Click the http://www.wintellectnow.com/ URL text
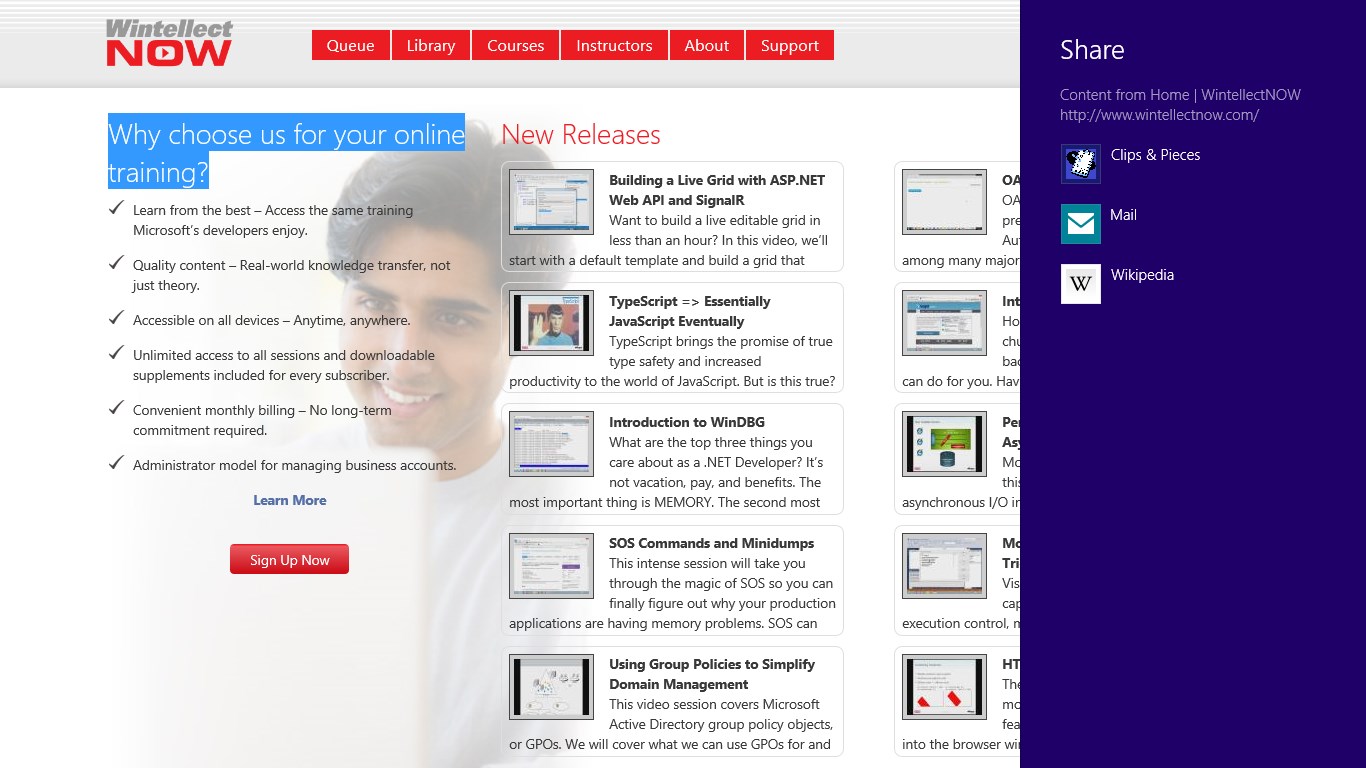The width and height of the screenshot is (1366, 768). coord(1159,115)
